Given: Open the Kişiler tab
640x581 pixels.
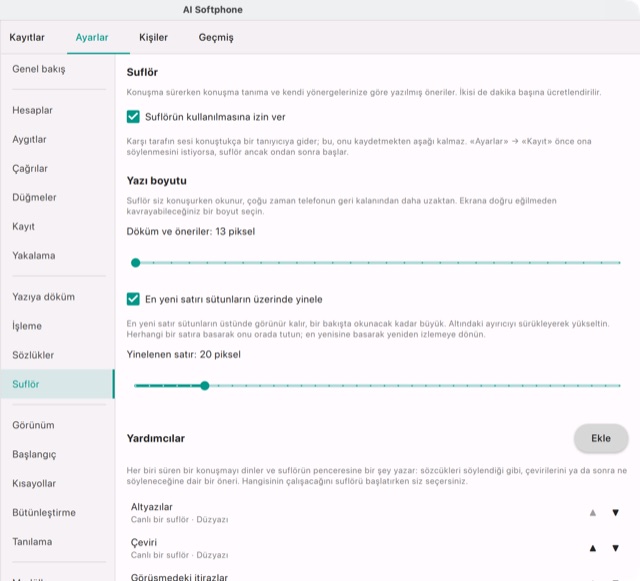Looking at the screenshot, I should coord(153,37).
